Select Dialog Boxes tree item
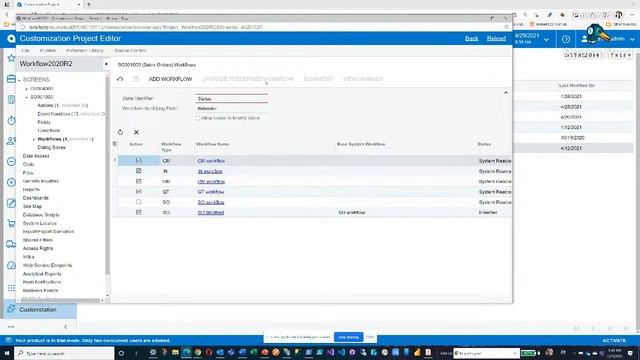The width and height of the screenshot is (640, 360). tap(51, 147)
